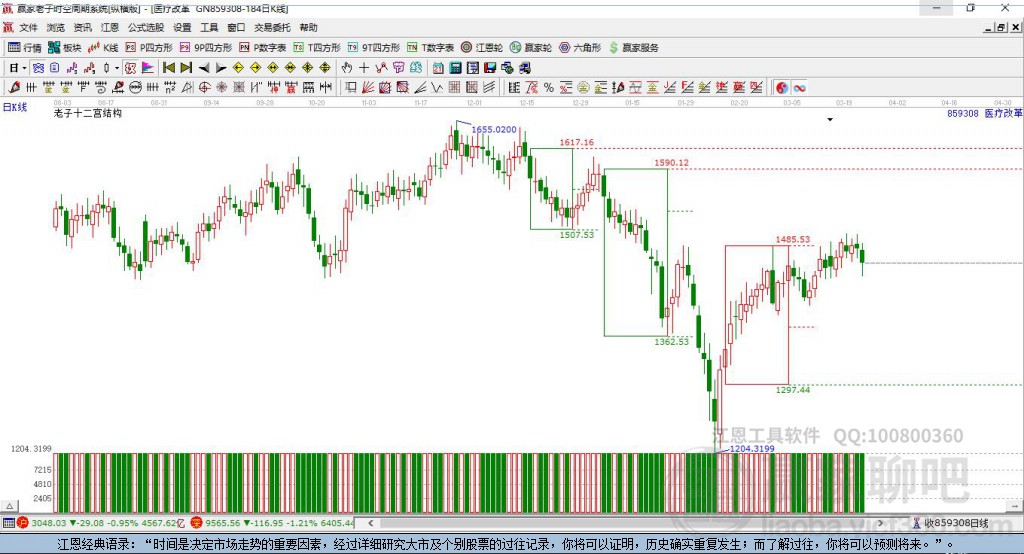Click the red floppy save icon

[x=490, y=68]
